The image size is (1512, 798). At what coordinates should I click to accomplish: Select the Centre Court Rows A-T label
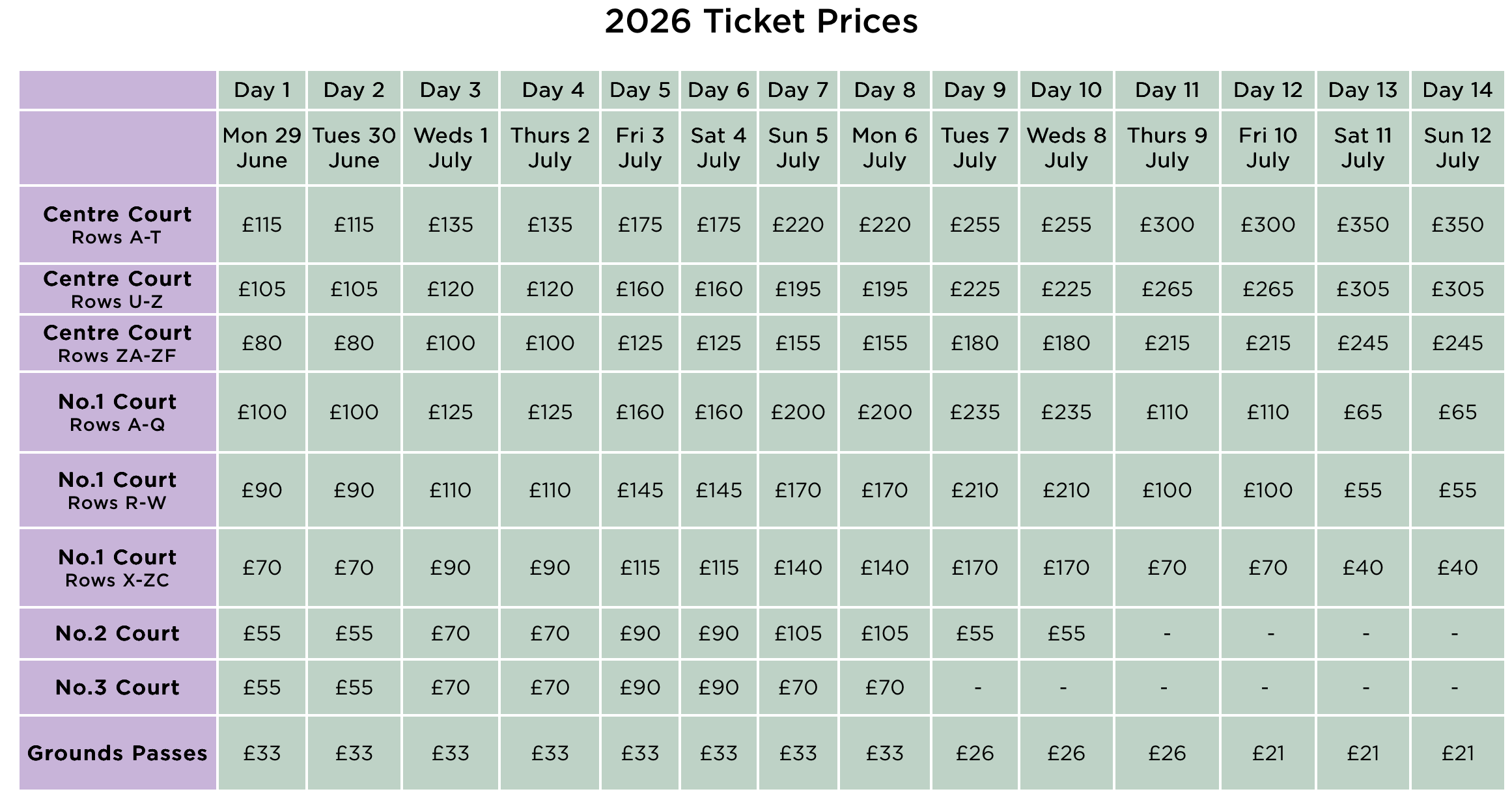[117, 225]
